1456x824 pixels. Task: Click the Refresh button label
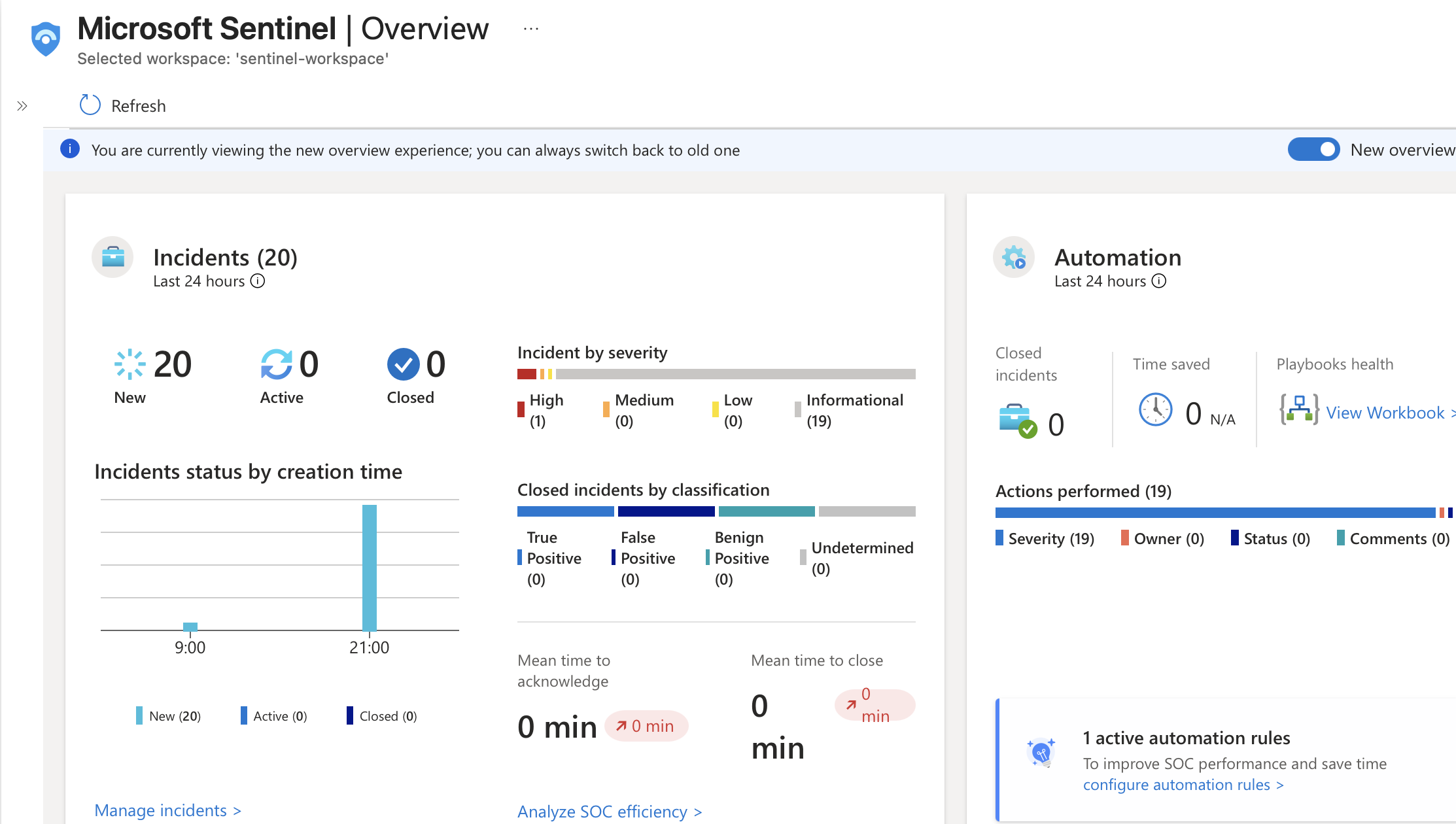coord(139,106)
